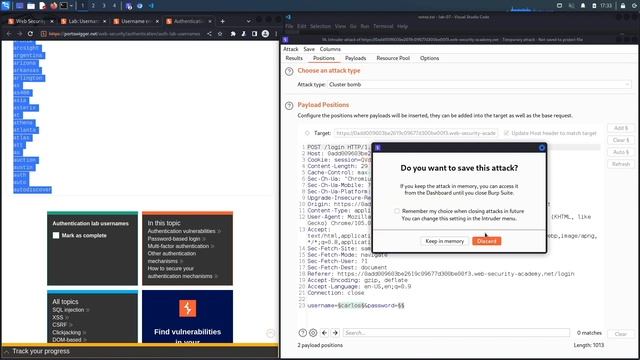Open browser profile avatar
Image resolution: width=640 pixels, height=360 pixels.
point(265,34)
